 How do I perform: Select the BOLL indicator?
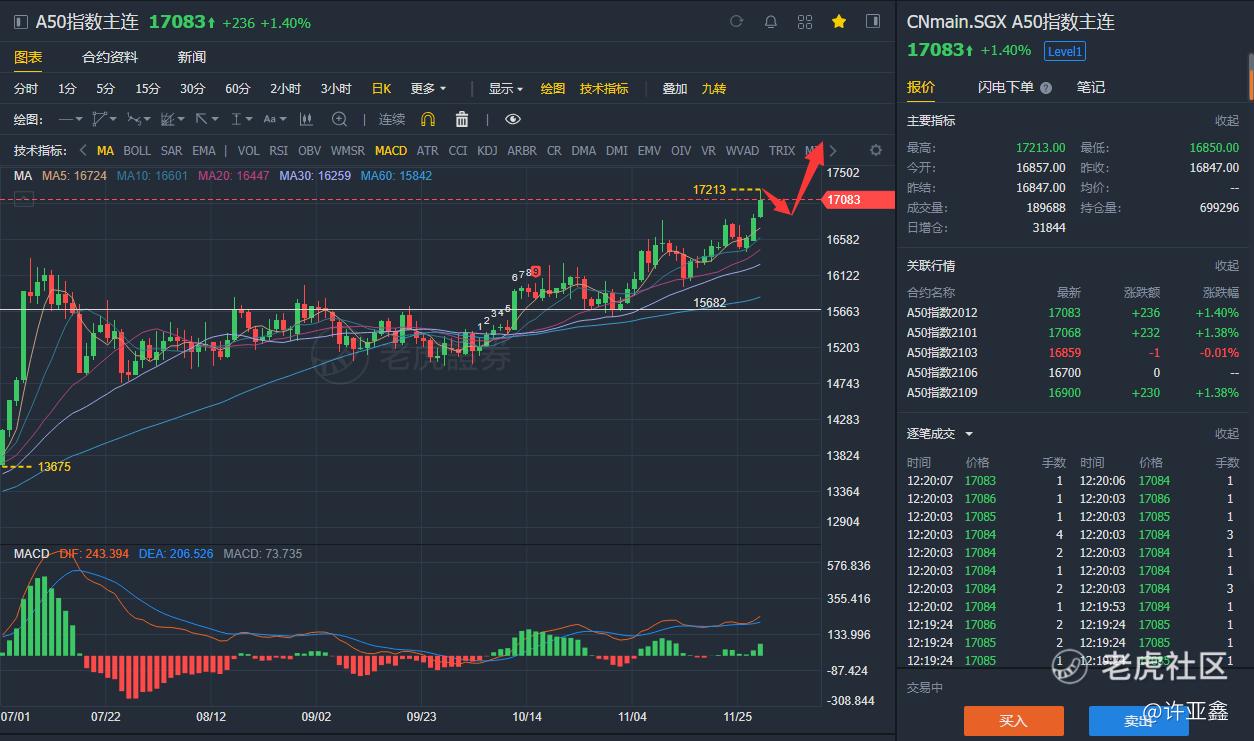(137, 151)
